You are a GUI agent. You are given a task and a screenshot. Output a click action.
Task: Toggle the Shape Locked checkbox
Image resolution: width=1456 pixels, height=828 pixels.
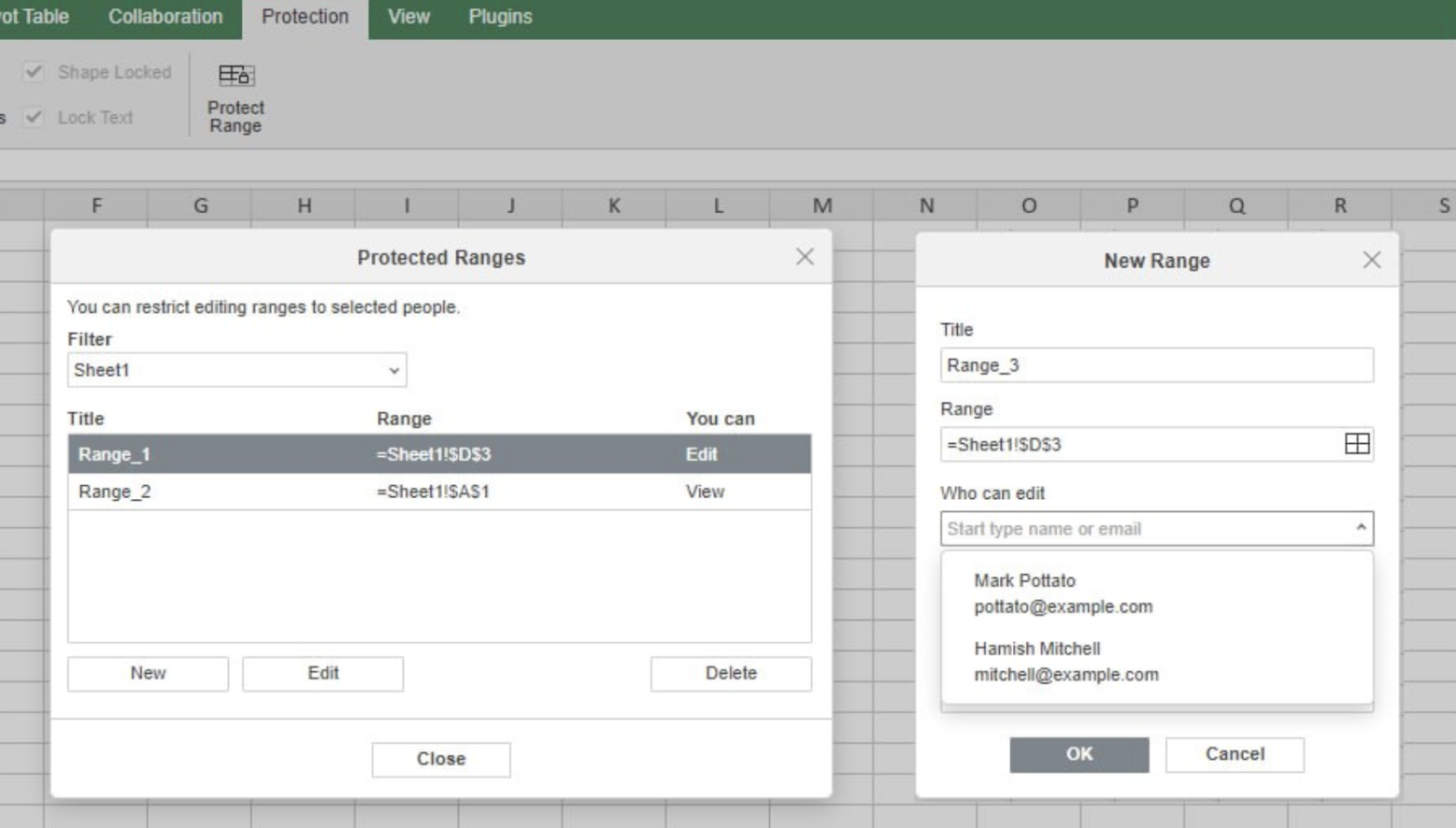coord(34,72)
